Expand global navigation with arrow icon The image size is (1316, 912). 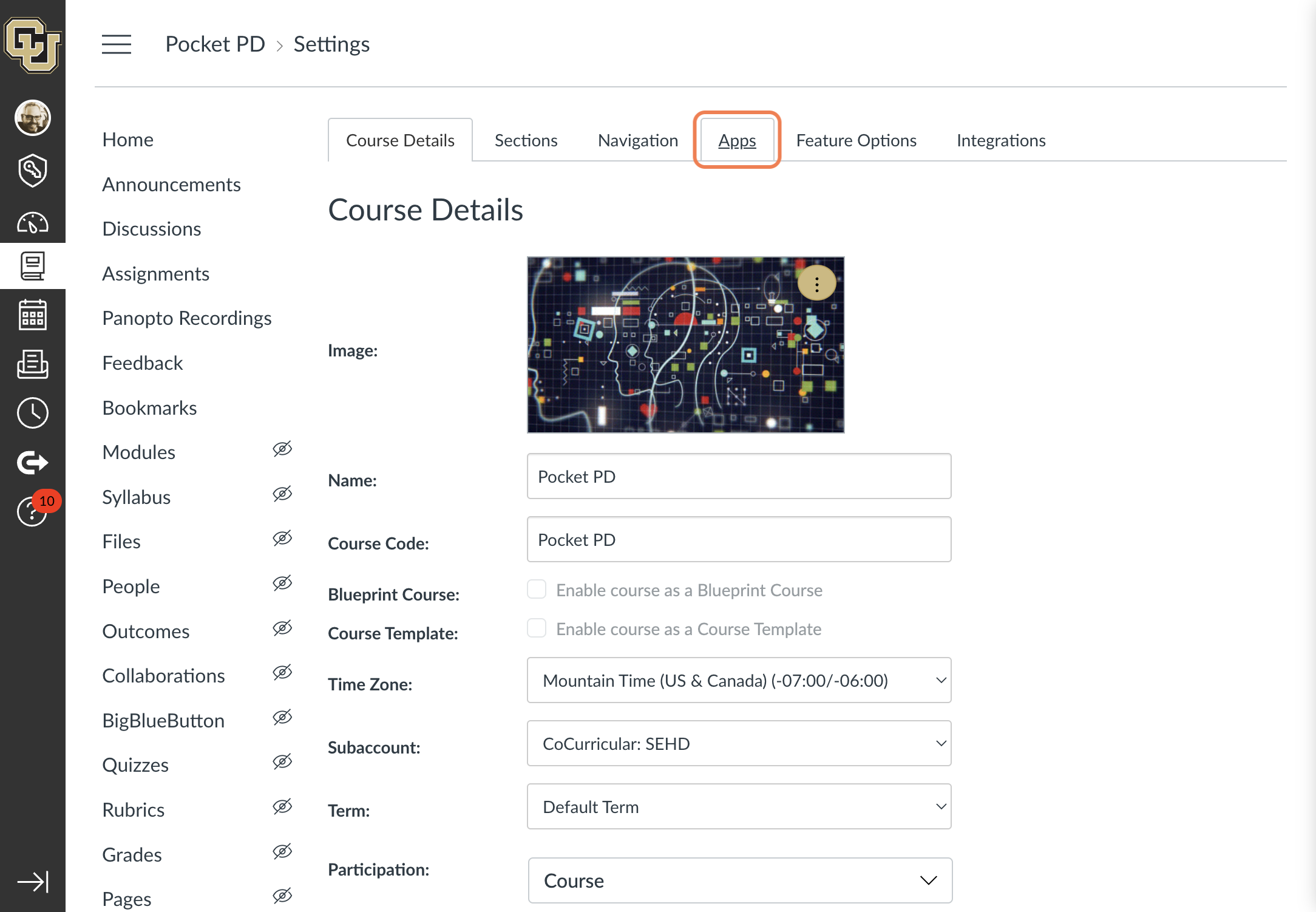33,882
